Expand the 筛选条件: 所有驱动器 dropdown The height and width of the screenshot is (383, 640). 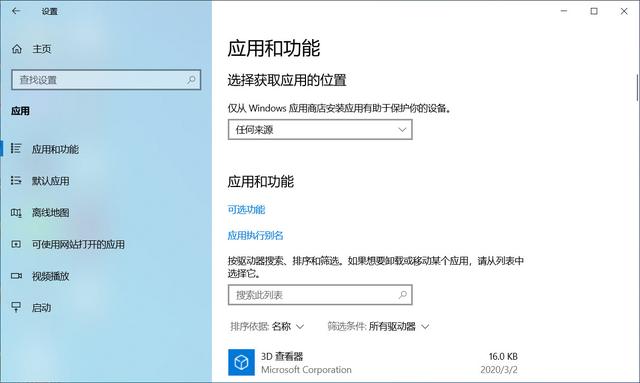tap(378, 326)
